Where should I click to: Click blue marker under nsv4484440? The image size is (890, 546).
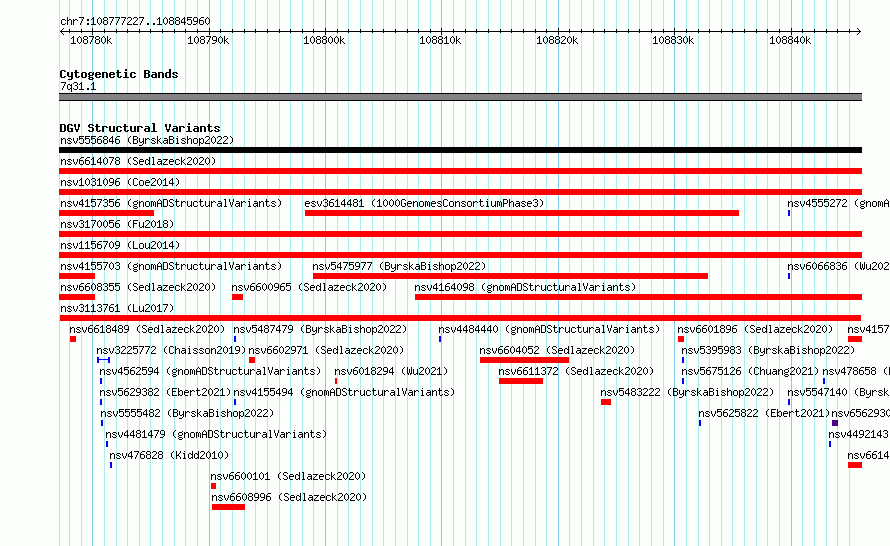click(x=440, y=339)
